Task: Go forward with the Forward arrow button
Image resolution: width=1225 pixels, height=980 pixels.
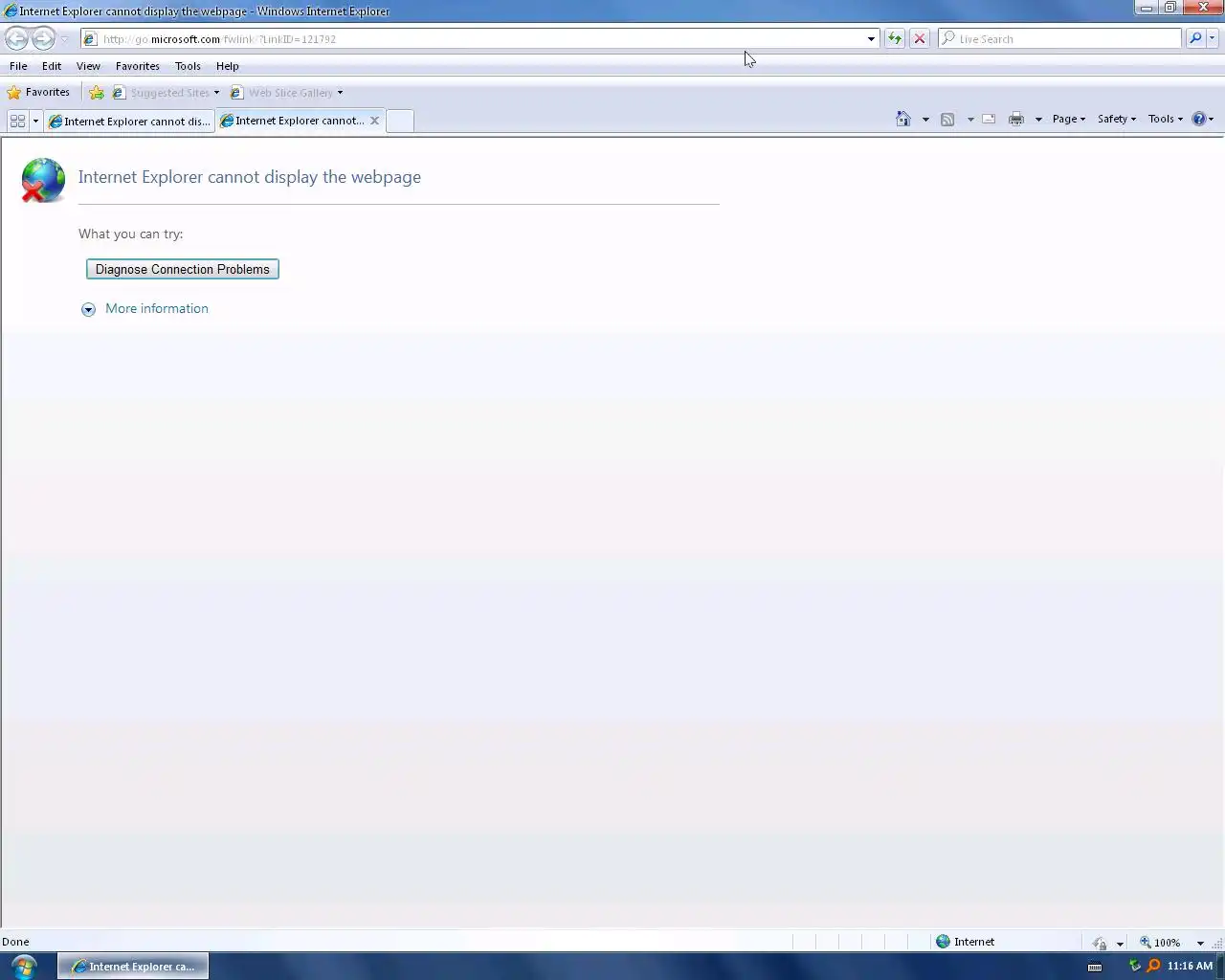Action: click(43, 38)
